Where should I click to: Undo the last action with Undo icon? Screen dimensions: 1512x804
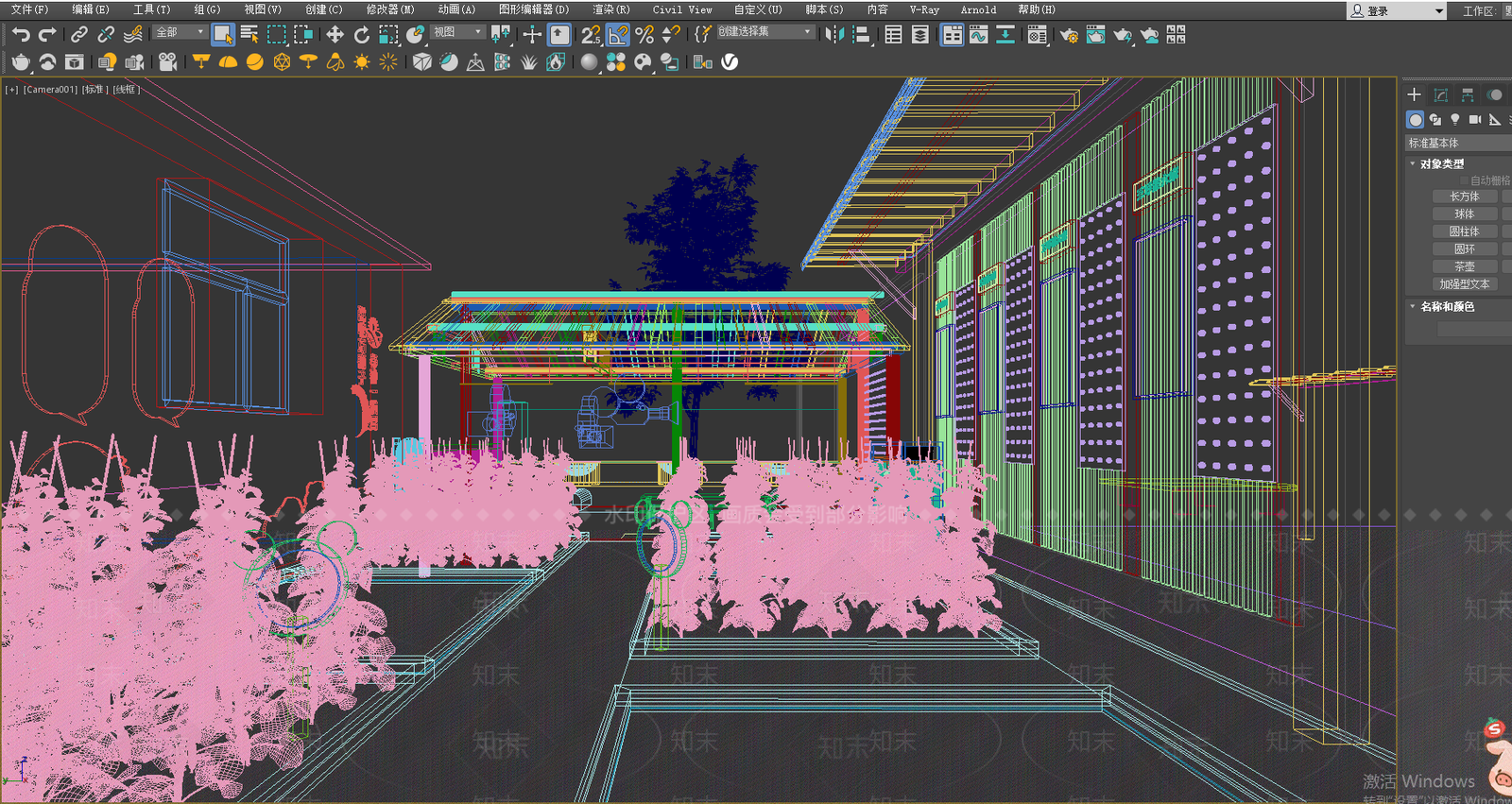coord(21,35)
